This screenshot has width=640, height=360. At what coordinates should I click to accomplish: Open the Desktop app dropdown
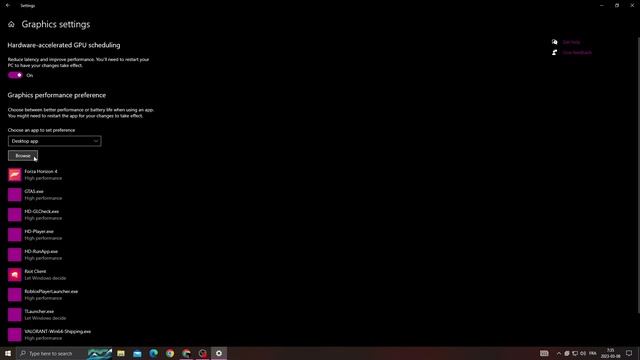55,141
